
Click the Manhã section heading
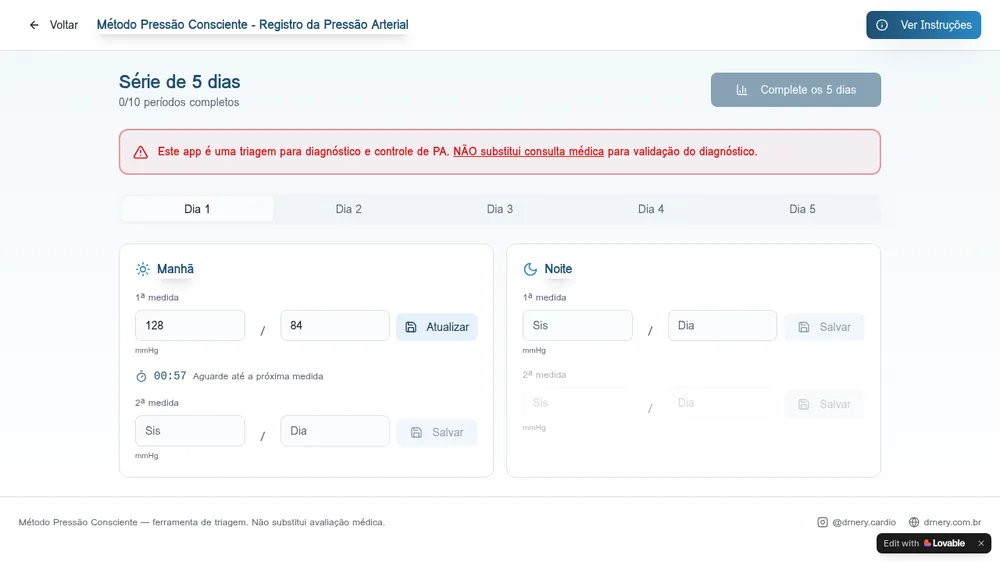[175, 269]
